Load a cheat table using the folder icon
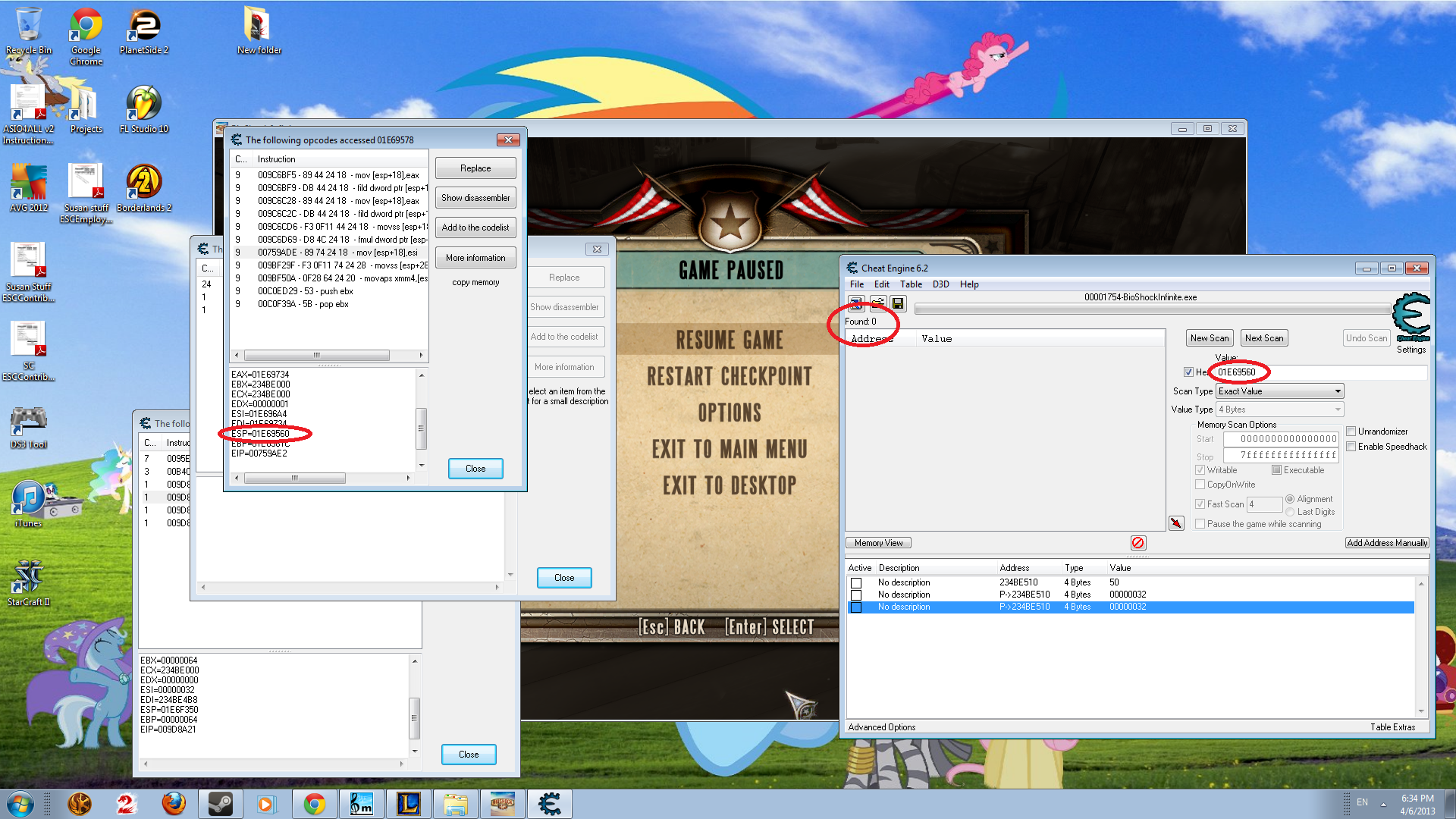This screenshot has height=819, width=1456. pyautogui.click(x=877, y=303)
